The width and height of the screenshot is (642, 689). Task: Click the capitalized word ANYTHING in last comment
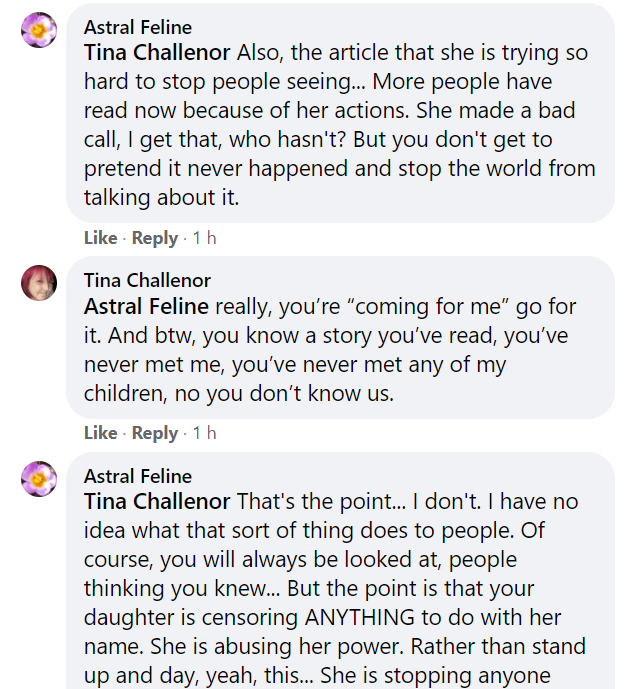click(x=360, y=617)
